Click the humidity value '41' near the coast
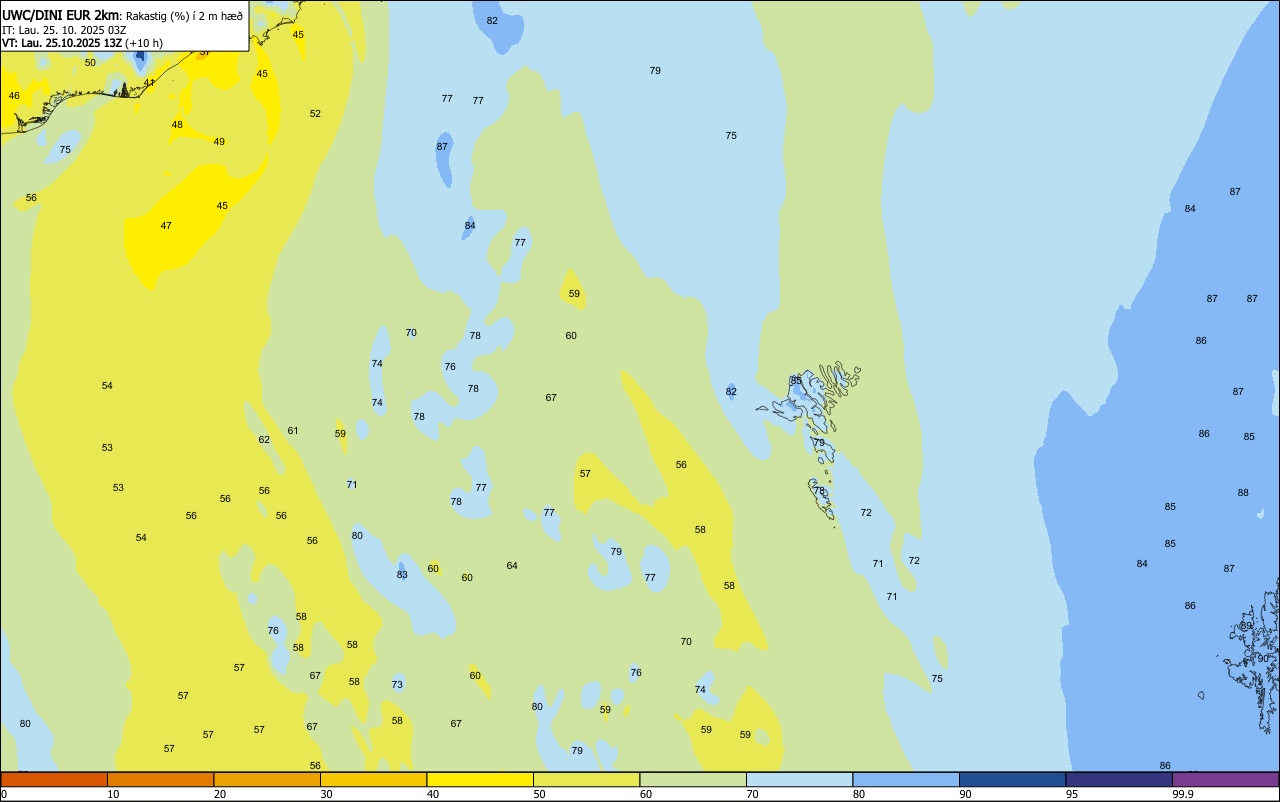1280x802 pixels. 149,83
